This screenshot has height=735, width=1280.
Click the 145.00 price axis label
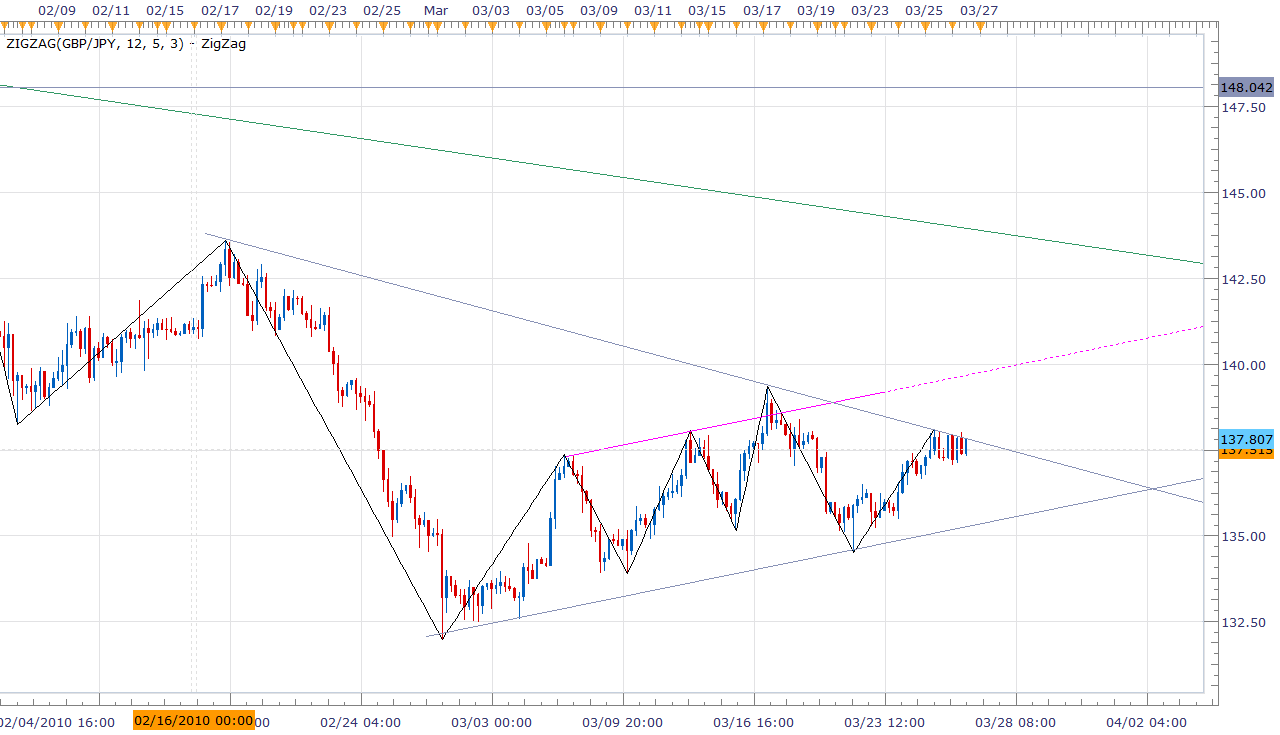pos(1241,193)
